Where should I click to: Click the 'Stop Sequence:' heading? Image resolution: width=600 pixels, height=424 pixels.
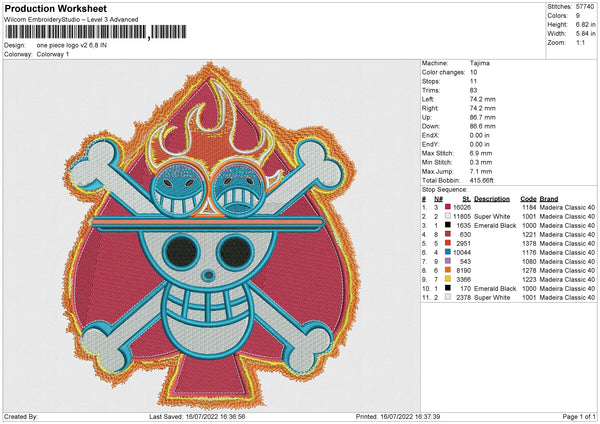tap(444, 190)
